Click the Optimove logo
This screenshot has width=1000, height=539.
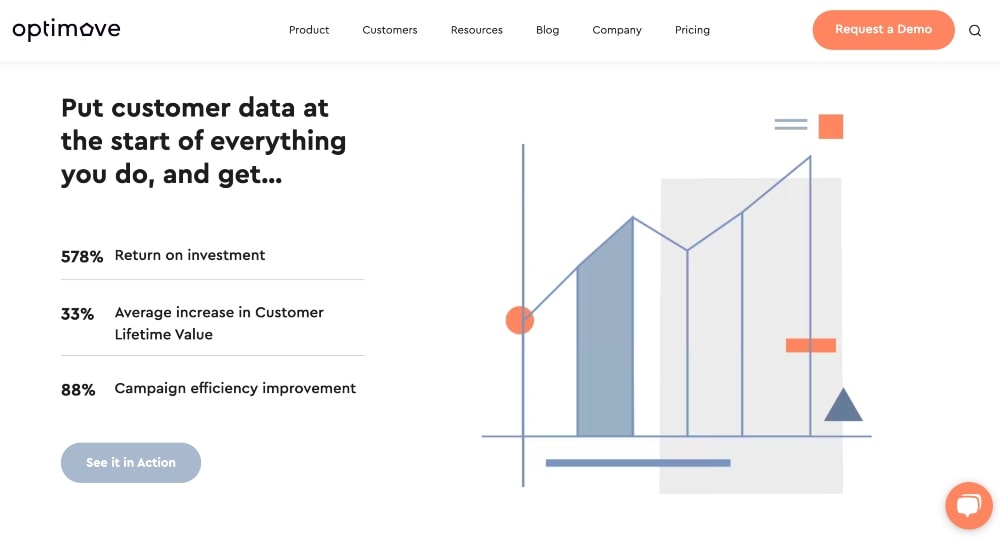point(66,30)
